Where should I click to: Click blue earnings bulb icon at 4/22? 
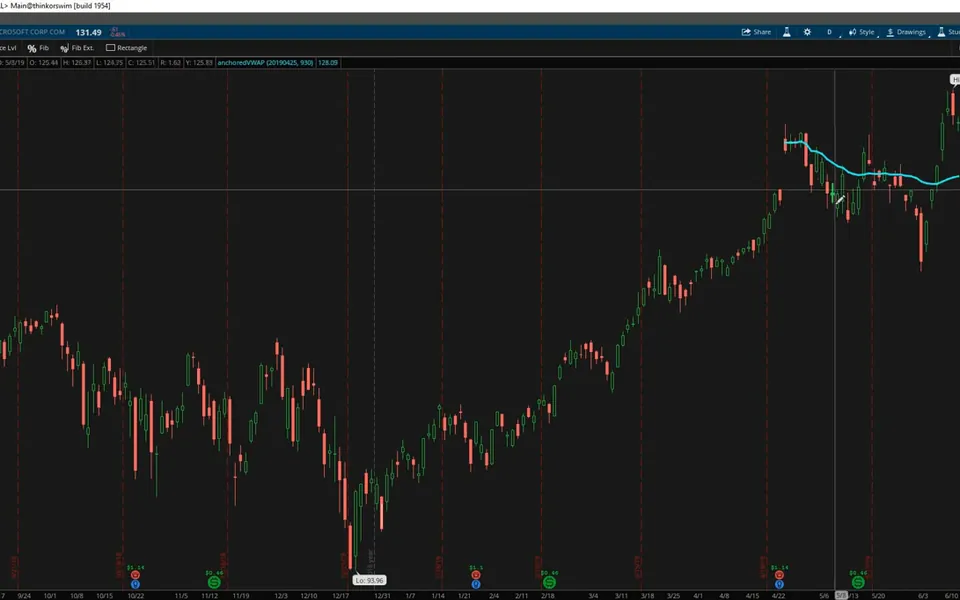779,584
